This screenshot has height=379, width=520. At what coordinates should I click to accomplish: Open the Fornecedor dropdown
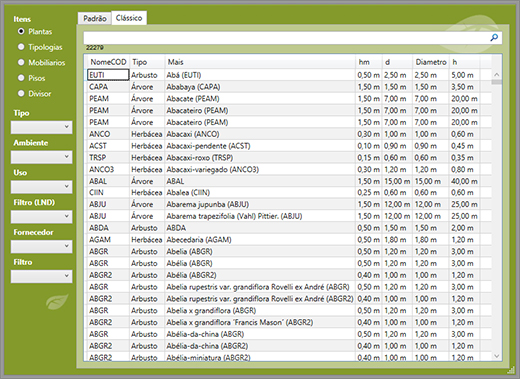click(41, 247)
